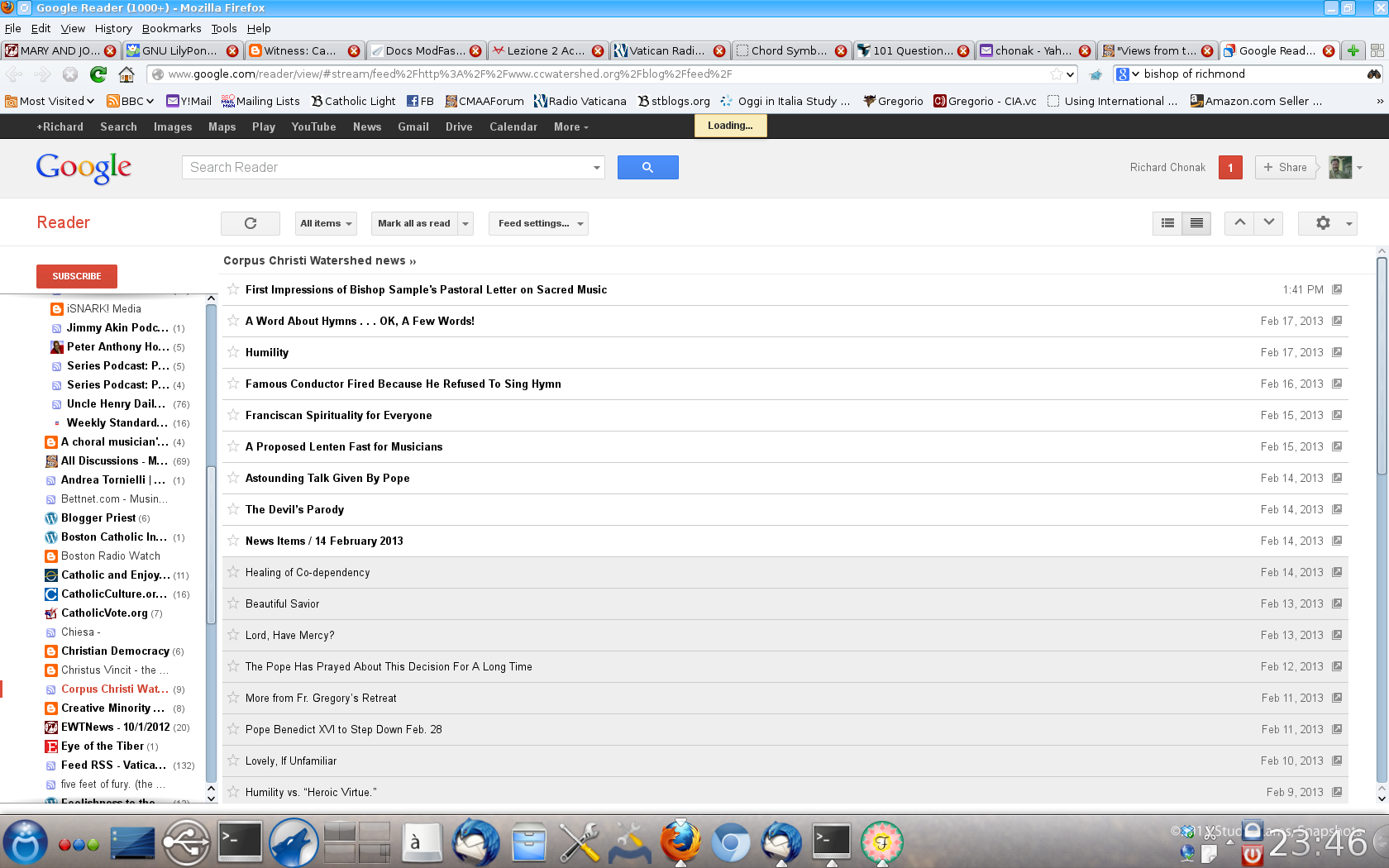Star 'First Impressions of Bishop Sample's Pastoral Letter'
This screenshot has width=1389, height=868.
click(233, 289)
